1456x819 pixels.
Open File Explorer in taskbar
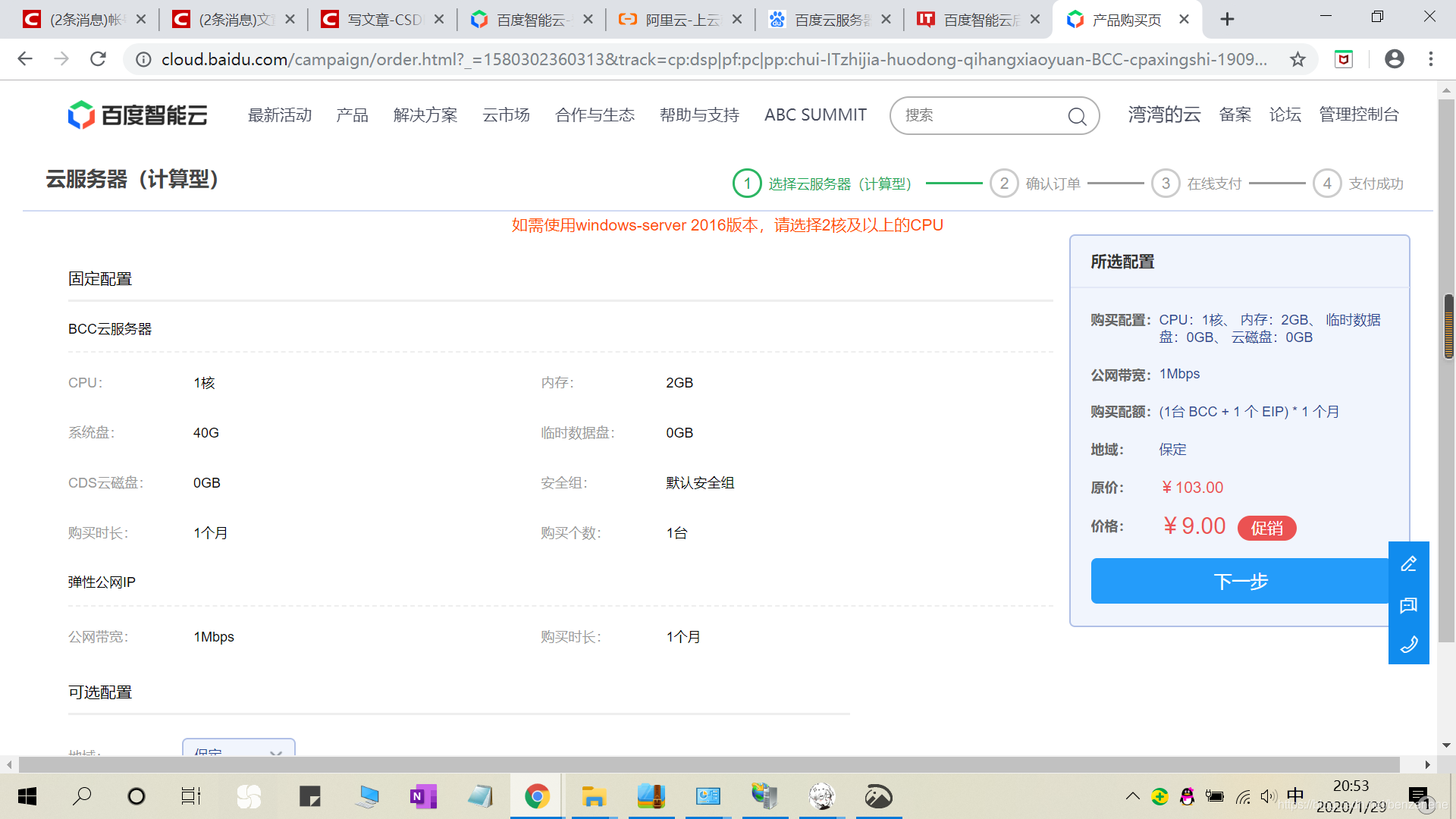(x=594, y=796)
